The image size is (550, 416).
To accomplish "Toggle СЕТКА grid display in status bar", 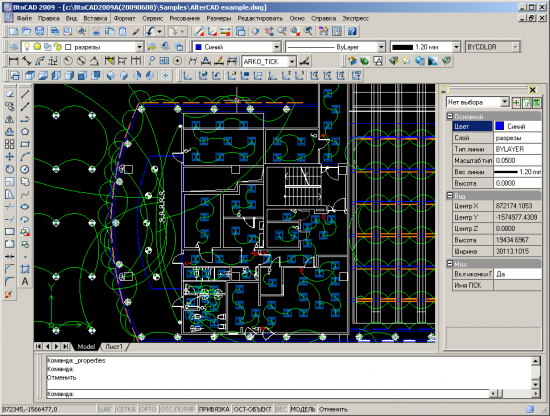I will (x=126, y=409).
